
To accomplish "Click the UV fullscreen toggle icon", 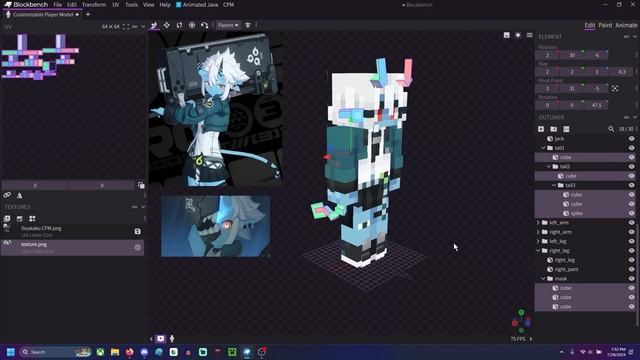I will (x=126, y=27).
